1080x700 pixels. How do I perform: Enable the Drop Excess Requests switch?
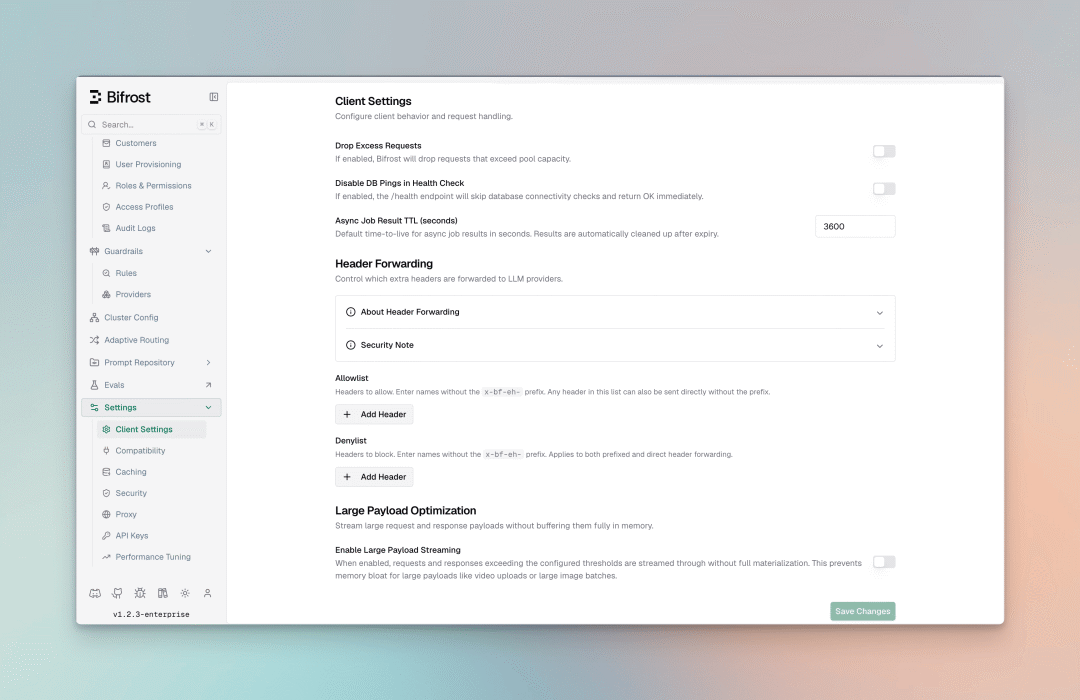click(884, 152)
